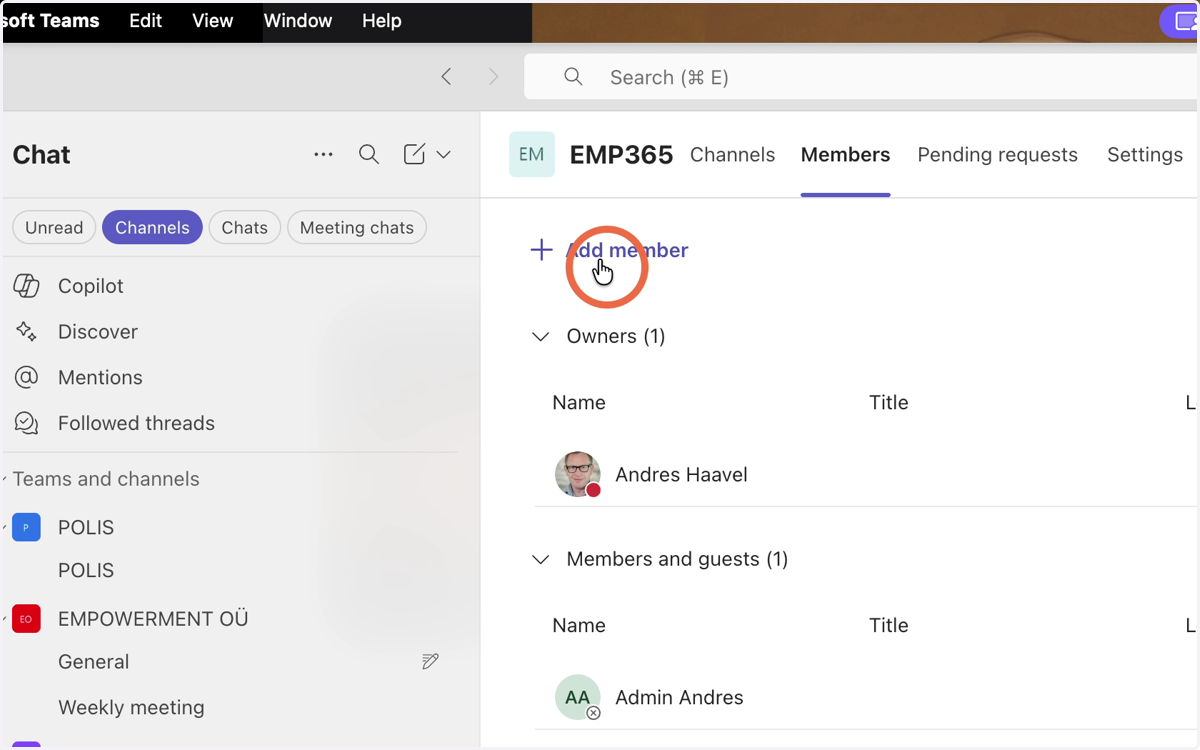This screenshot has height=750, width=1200.
Task: Select the Chats filter pill
Action: coord(245,228)
